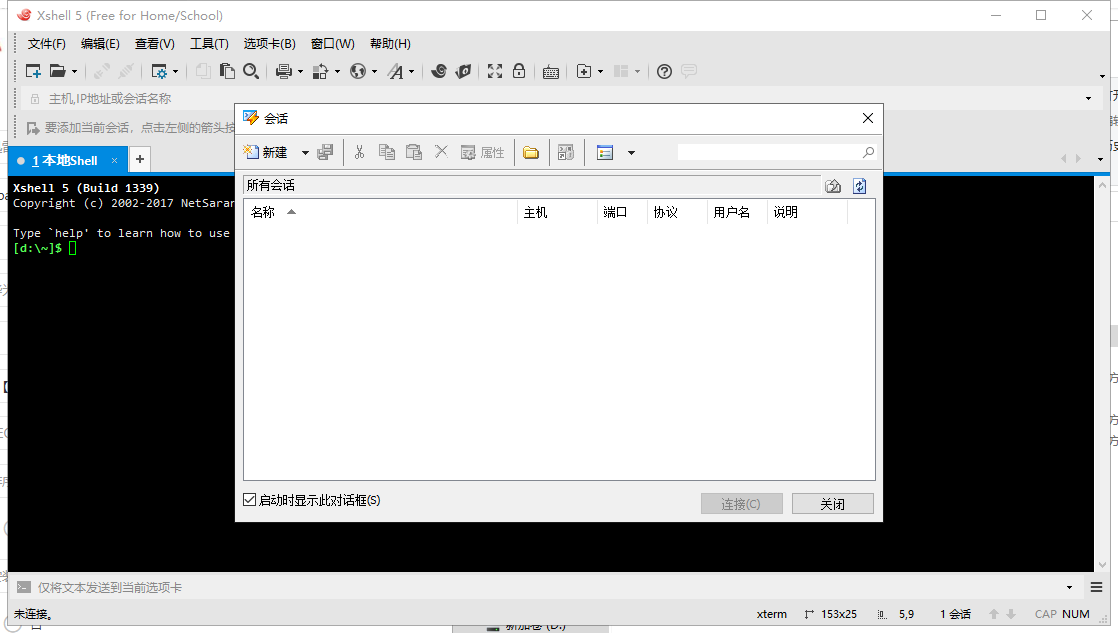Click the globe encoding icon
This screenshot has height=633, width=1118.
pos(358,71)
